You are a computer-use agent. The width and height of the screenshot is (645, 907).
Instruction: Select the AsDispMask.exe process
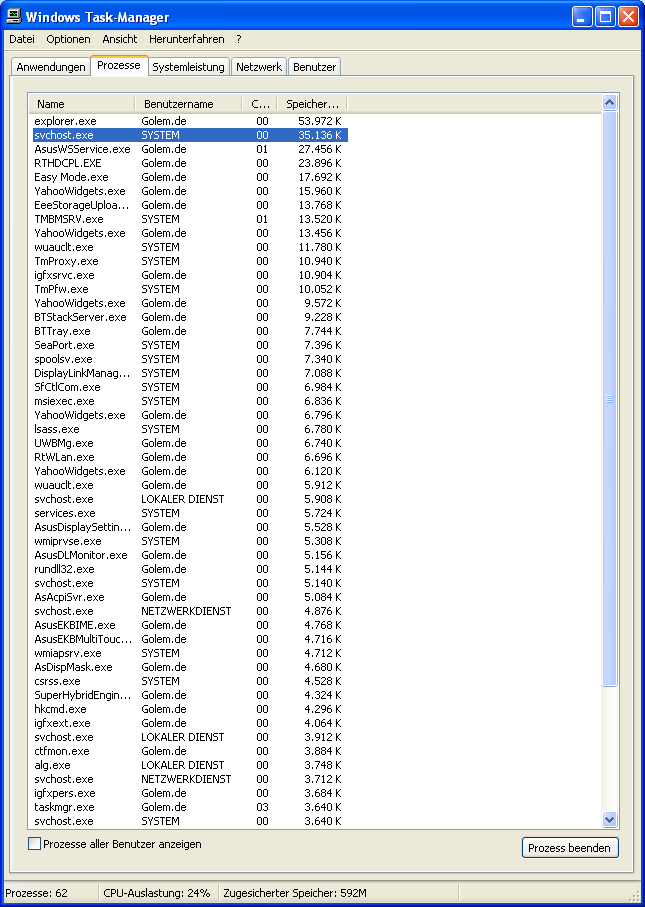coord(190,667)
